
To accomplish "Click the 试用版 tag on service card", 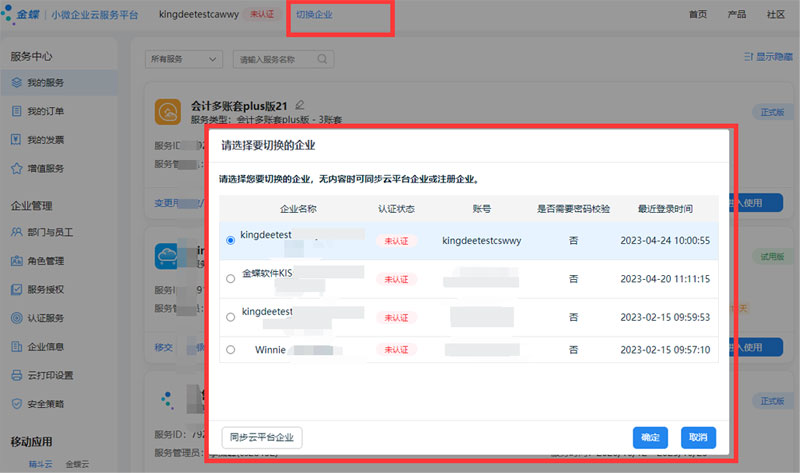I will click(x=772, y=256).
